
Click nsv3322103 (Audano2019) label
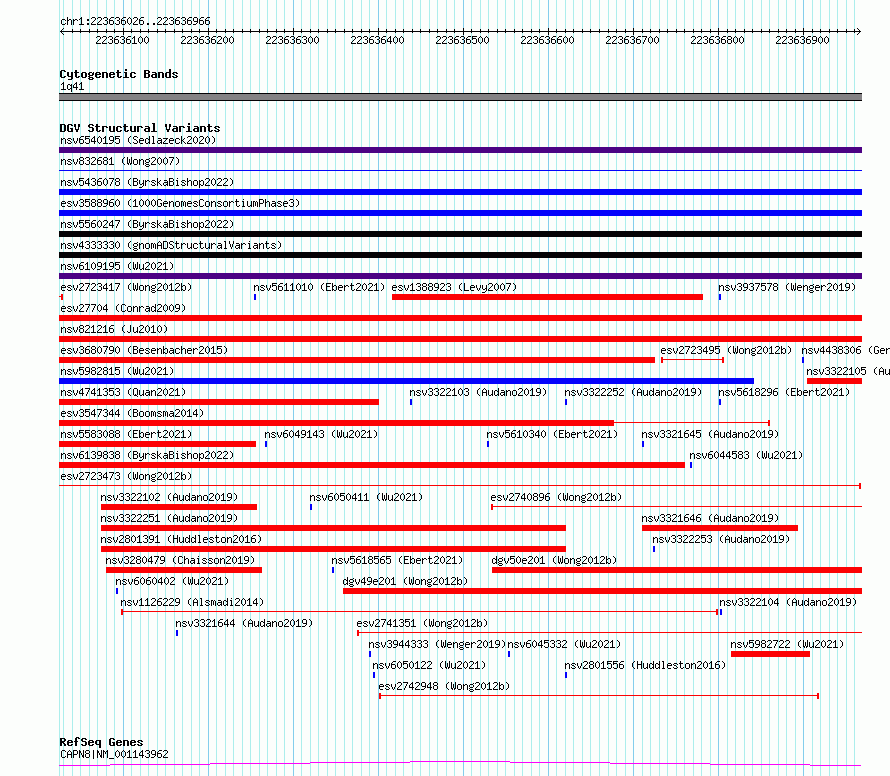pos(478,392)
